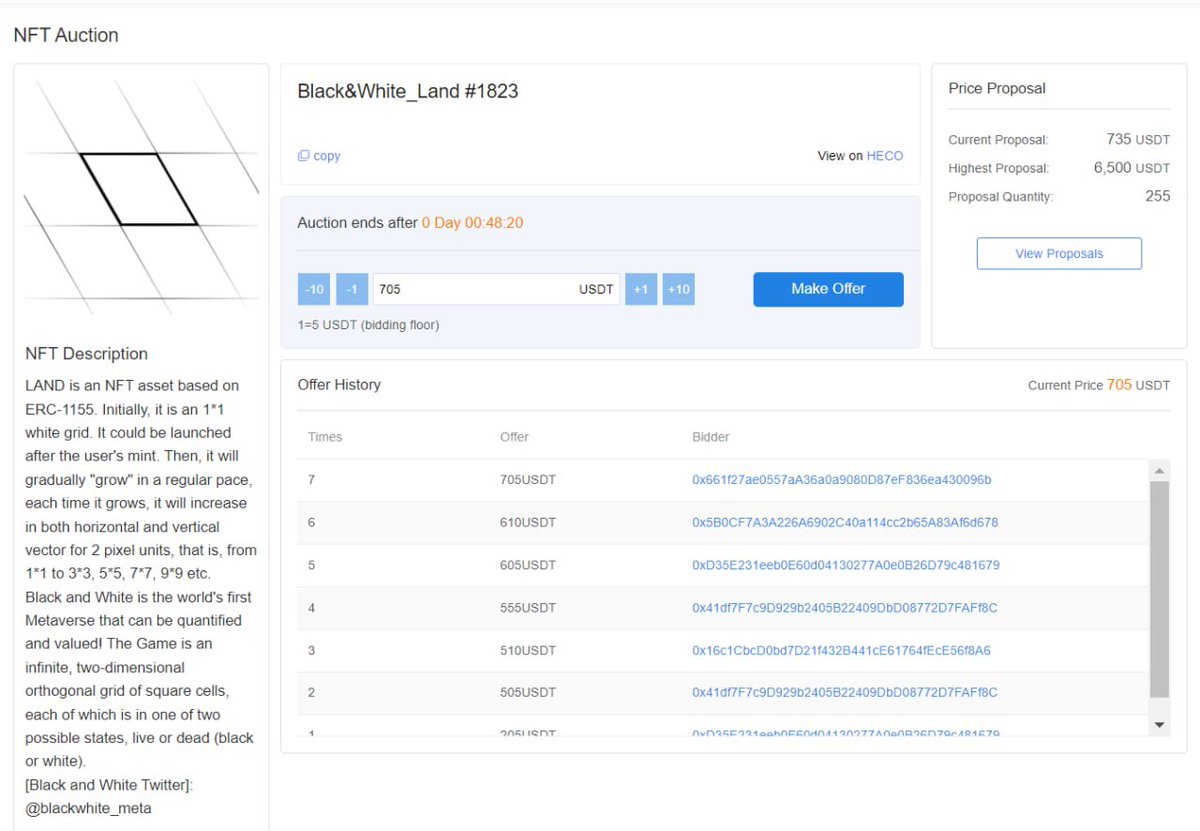Image resolution: width=1200 pixels, height=831 pixels.
Task: Click the NFT Description heading
Action: (86, 354)
